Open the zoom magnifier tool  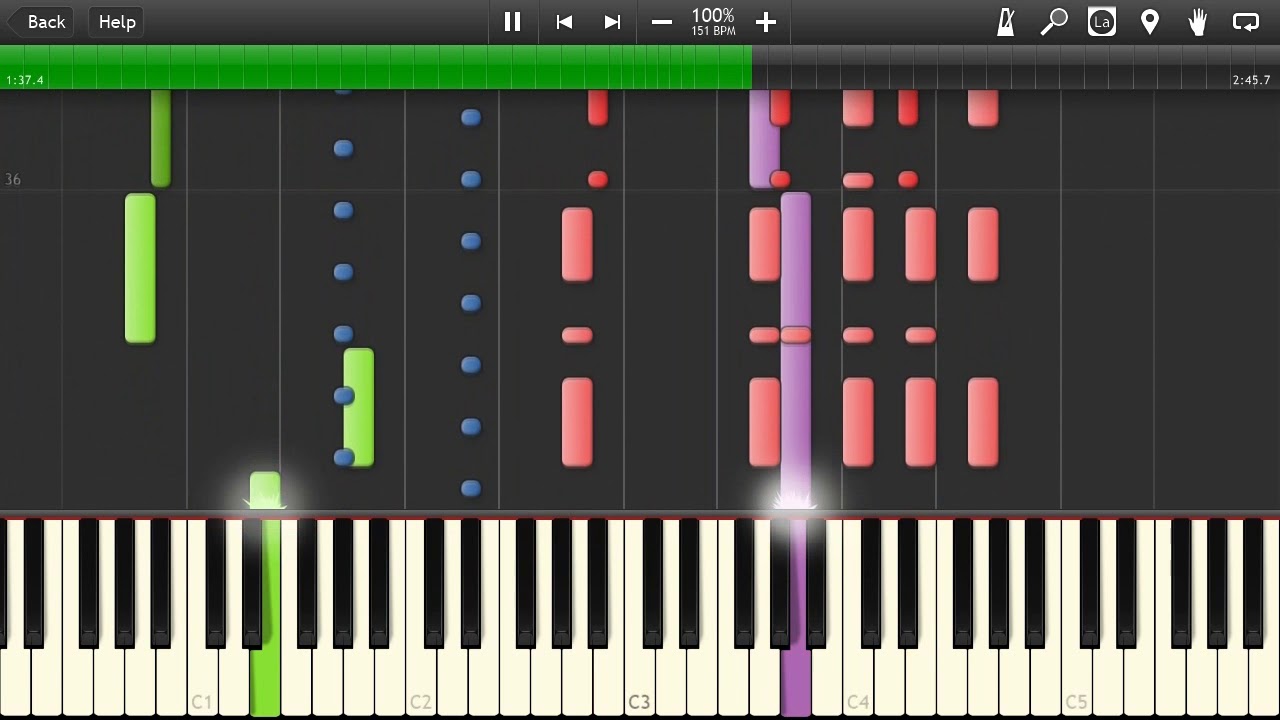(x=1054, y=22)
